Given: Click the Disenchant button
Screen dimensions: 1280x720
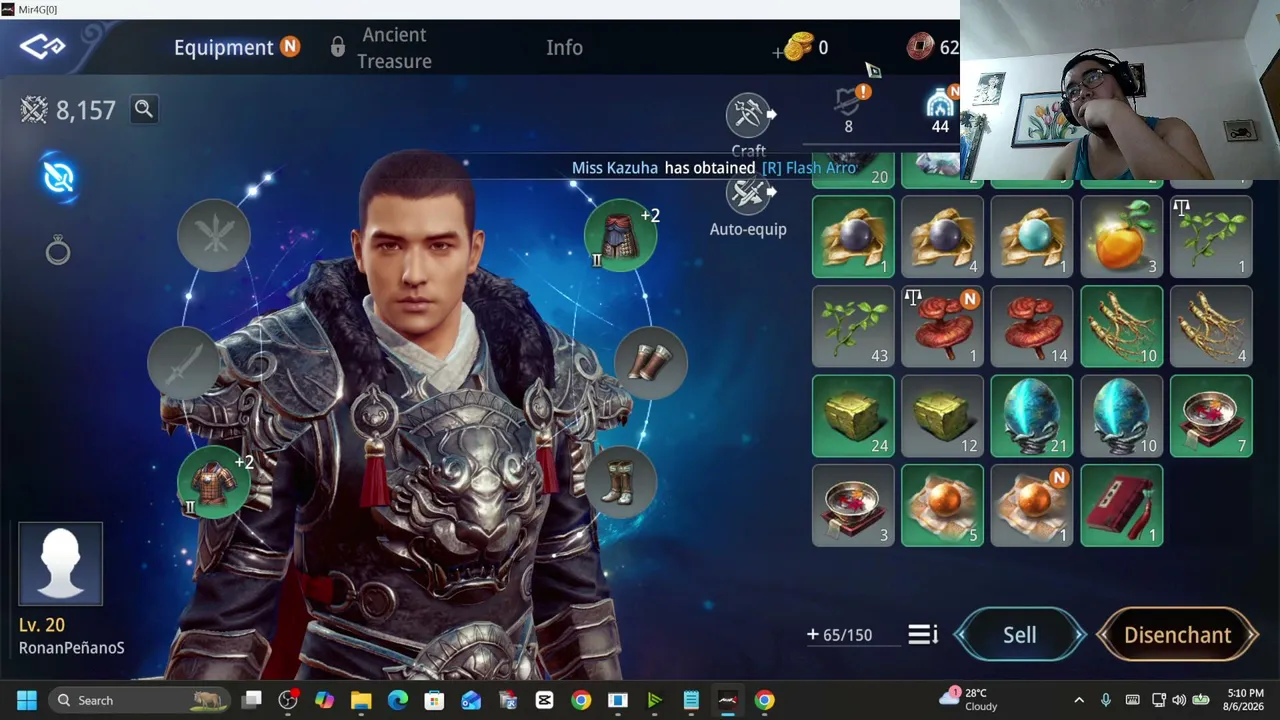Looking at the screenshot, I should click(x=1177, y=635).
